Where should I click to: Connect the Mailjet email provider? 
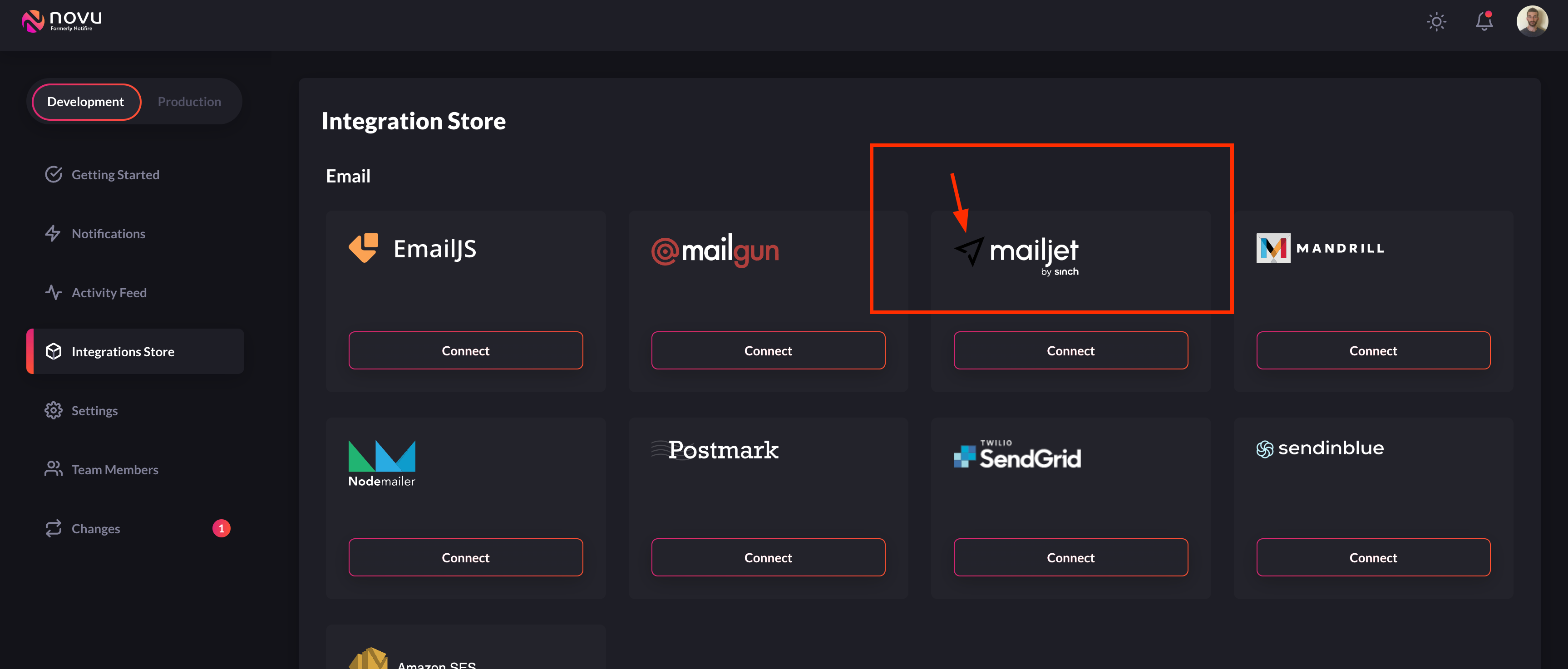[x=1070, y=350]
